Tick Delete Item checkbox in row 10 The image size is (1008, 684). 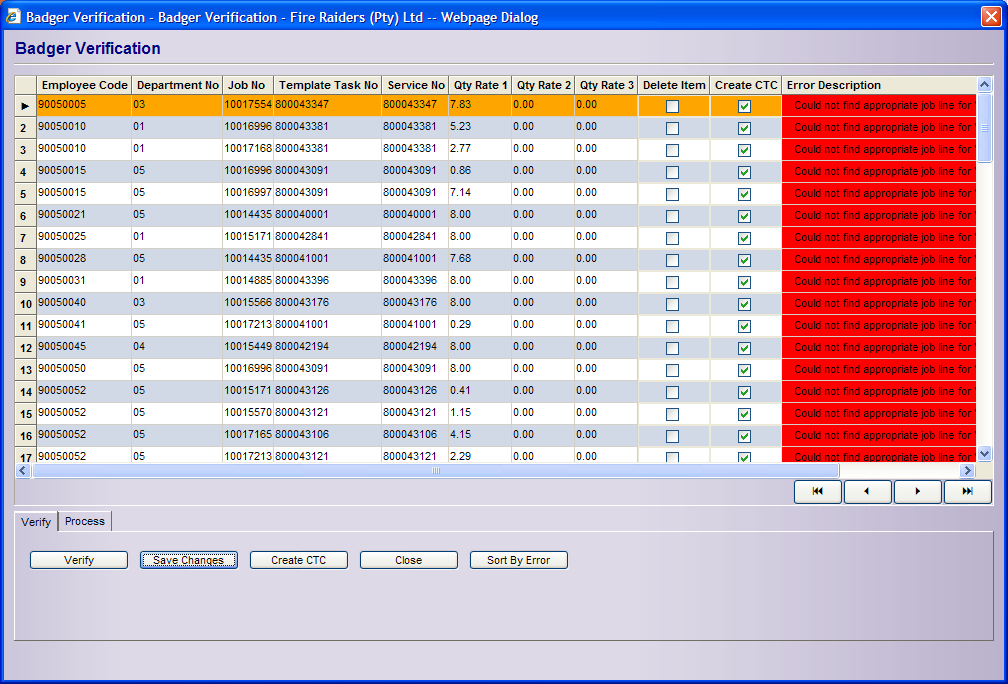[672, 304]
